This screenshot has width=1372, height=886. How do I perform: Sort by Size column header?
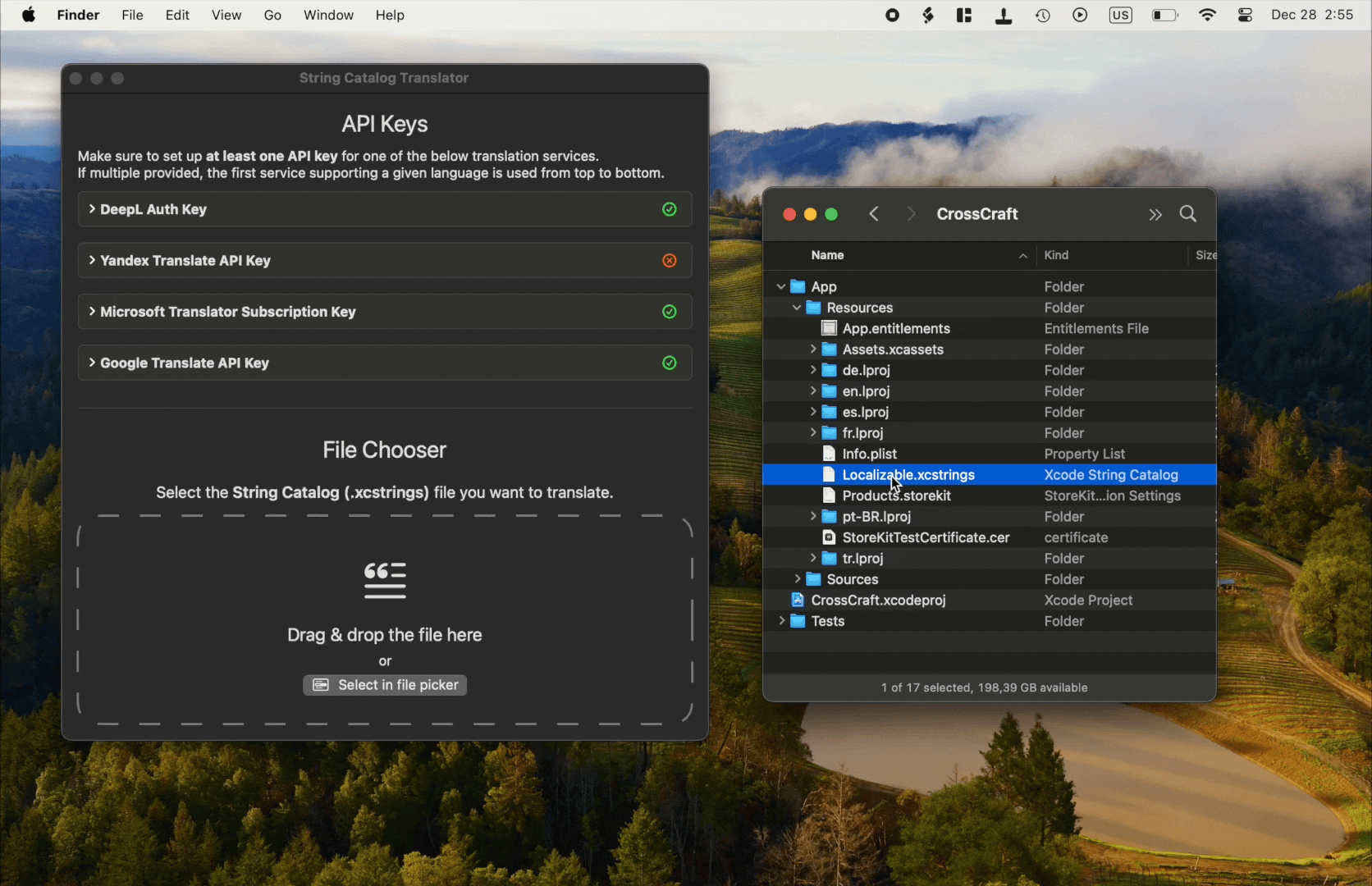point(1204,255)
